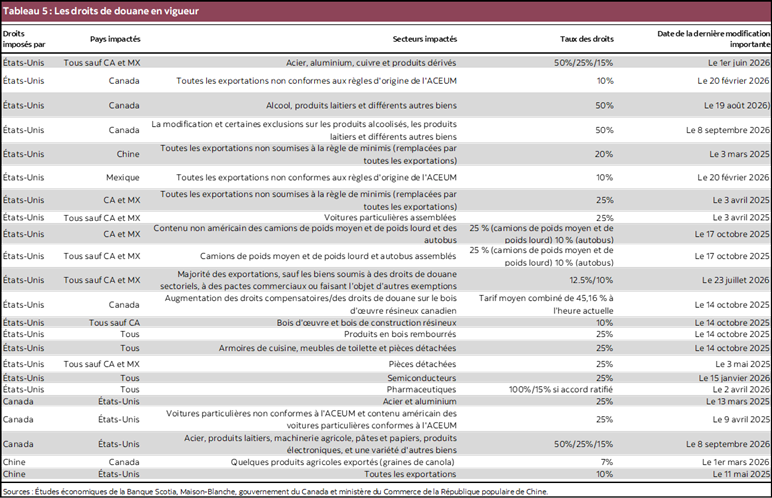The width and height of the screenshot is (772, 498).
Task: Click the 'Taux des droits' column header
Action: point(587,39)
